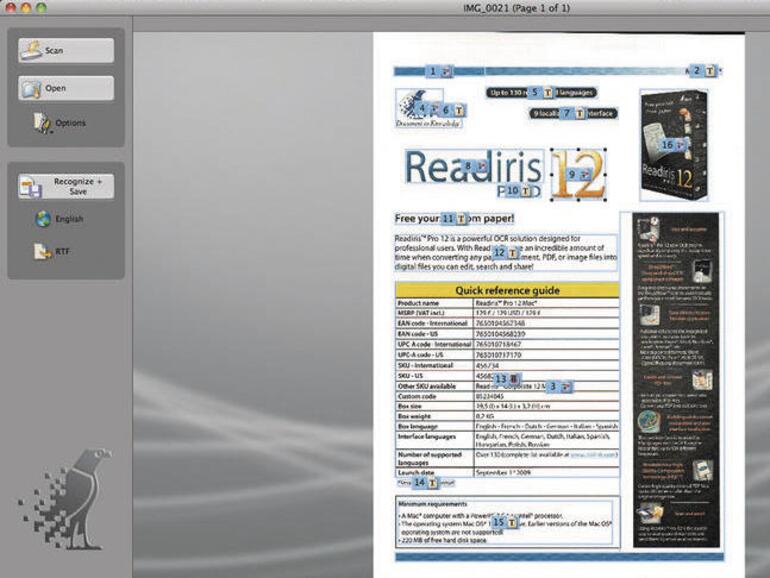Click the 'Quick reference guide' yellow header
This screenshot has width=770, height=578.
[507, 290]
